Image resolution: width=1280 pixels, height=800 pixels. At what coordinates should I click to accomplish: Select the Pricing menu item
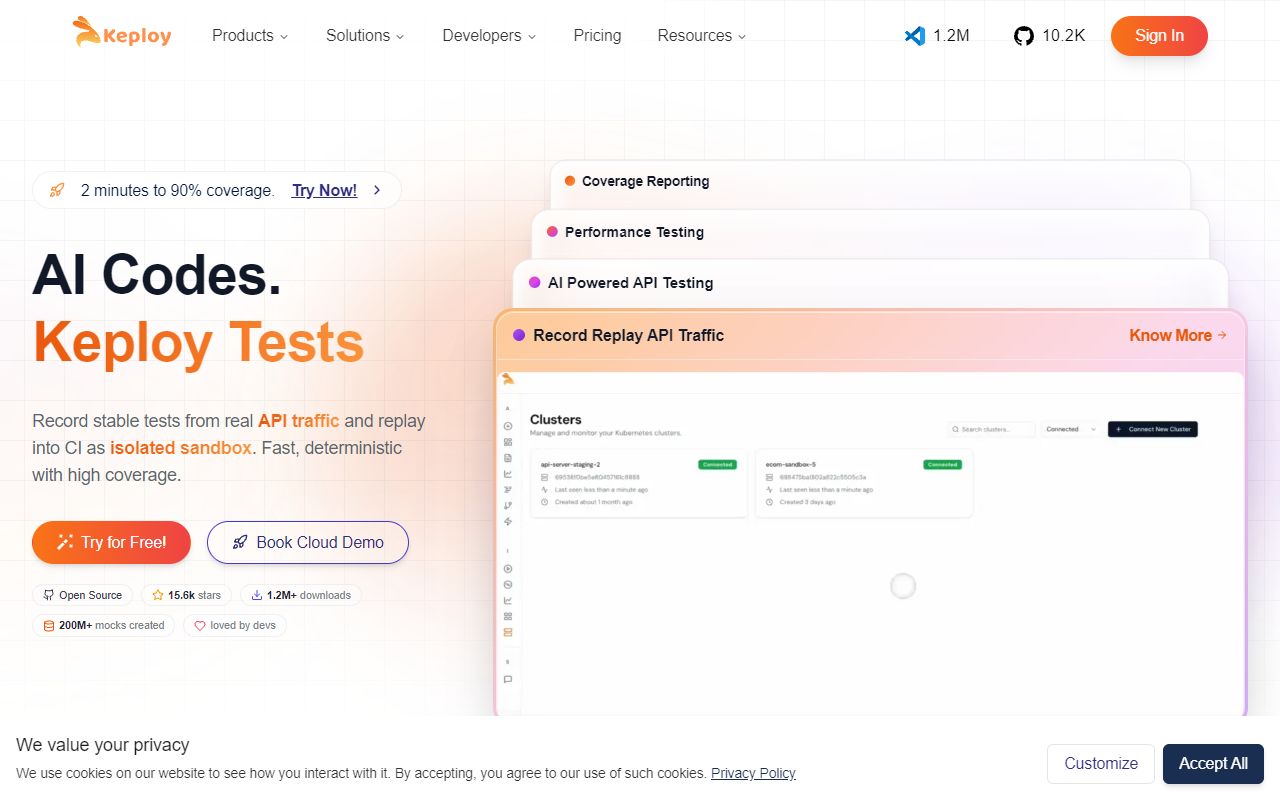(597, 35)
